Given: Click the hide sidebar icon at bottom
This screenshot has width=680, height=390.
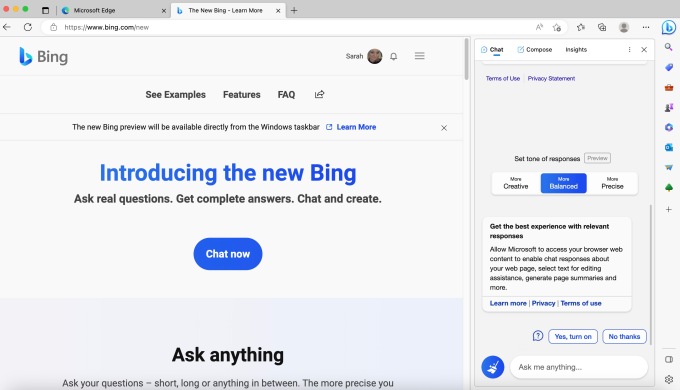Looking at the screenshot, I should (x=669, y=359).
